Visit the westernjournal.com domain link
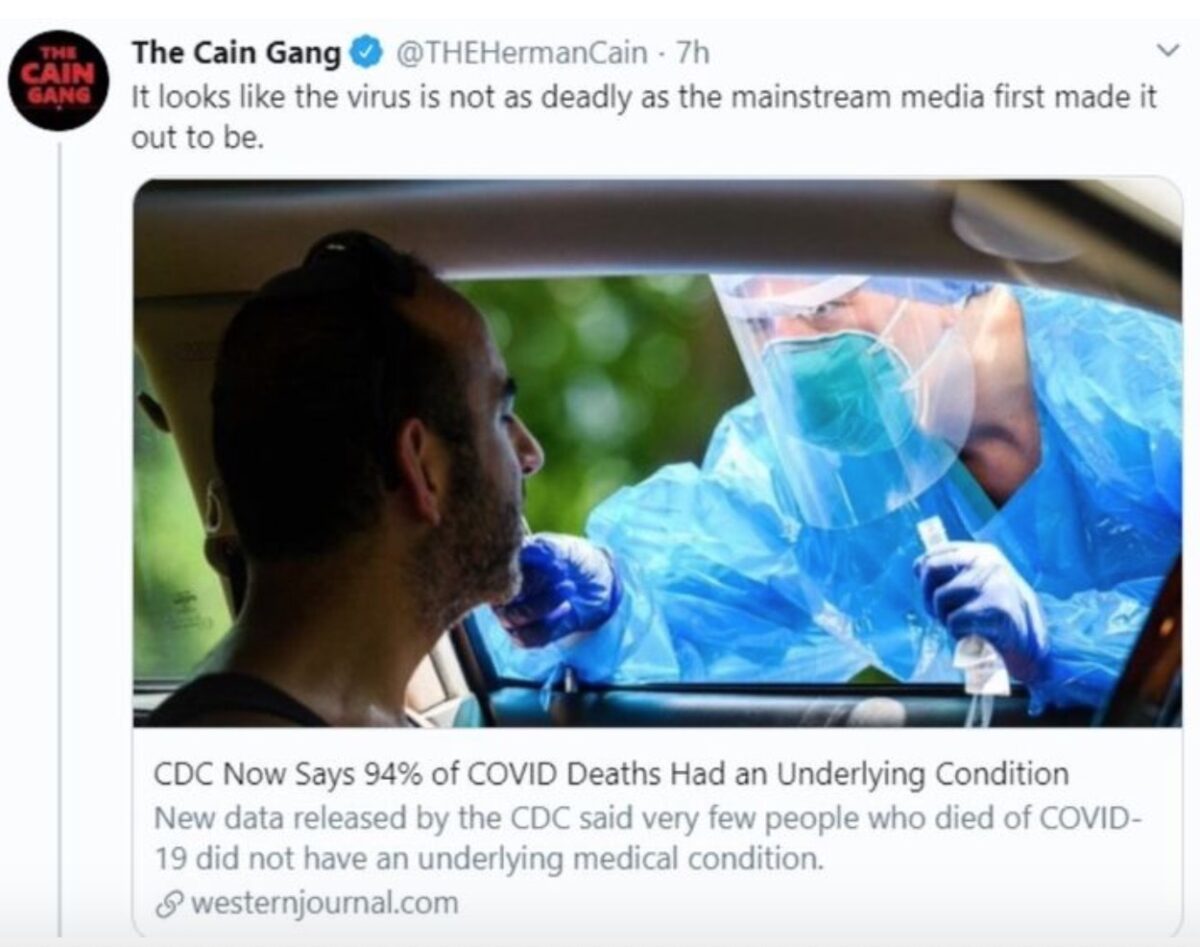This screenshot has height=947, width=1200. pos(323,903)
